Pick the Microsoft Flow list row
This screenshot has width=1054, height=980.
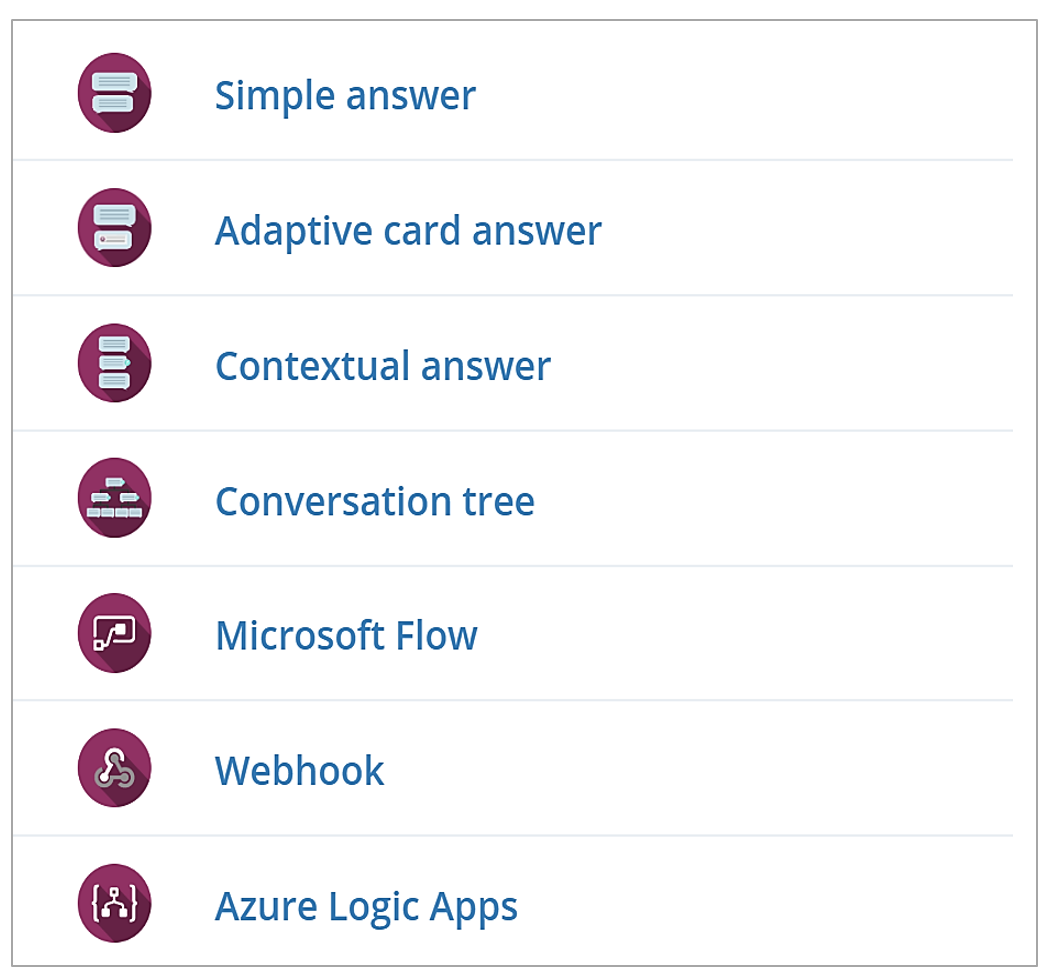pos(513,633)
